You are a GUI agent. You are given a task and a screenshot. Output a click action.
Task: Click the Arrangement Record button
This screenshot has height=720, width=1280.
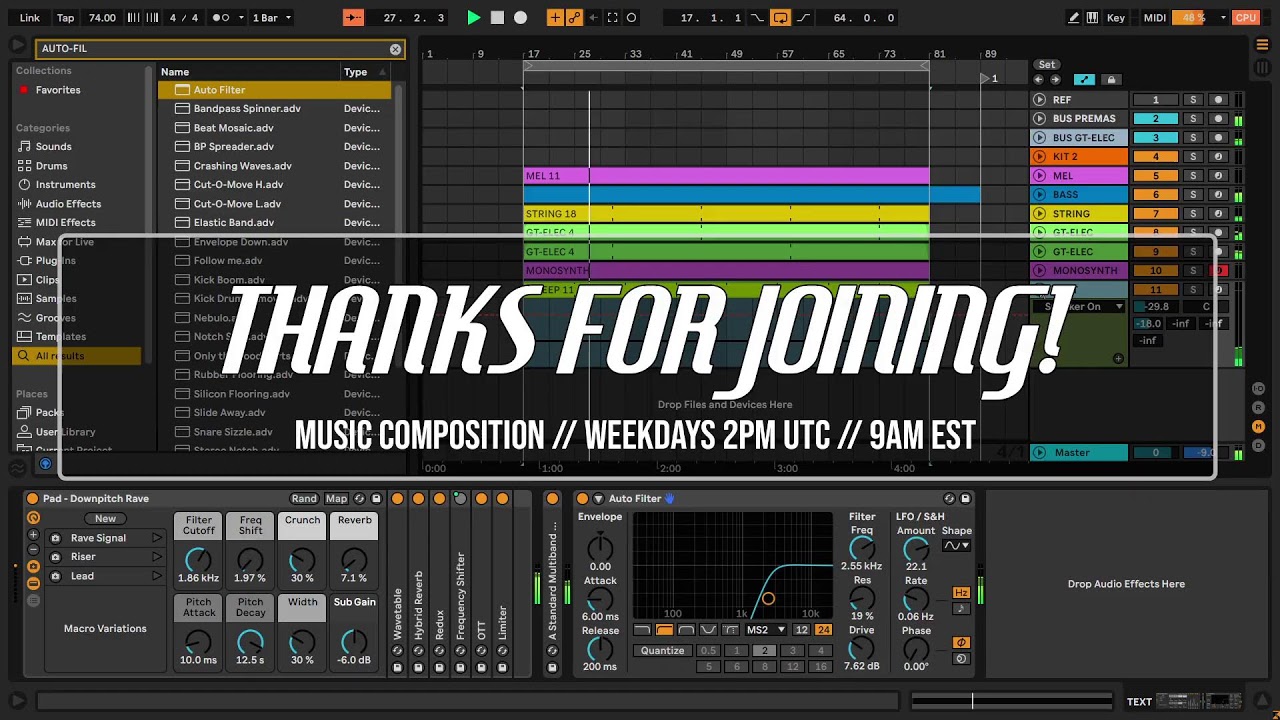coord(520,18)
